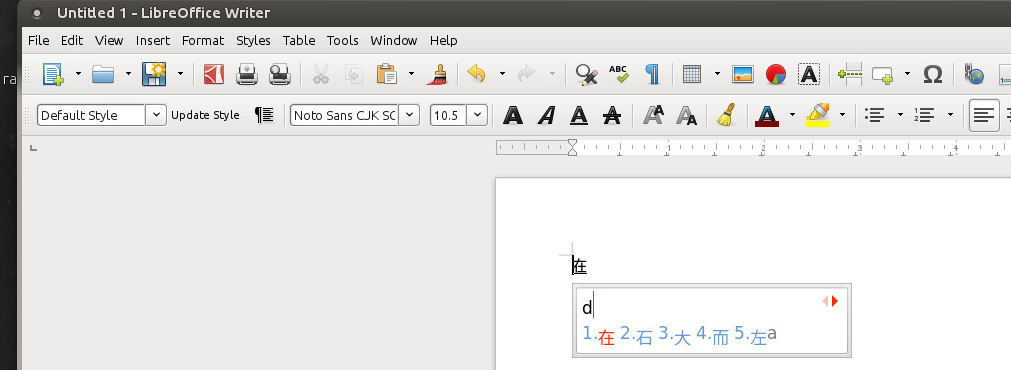
Task: Click the font size 10.5 field
Action: point(448,115)
